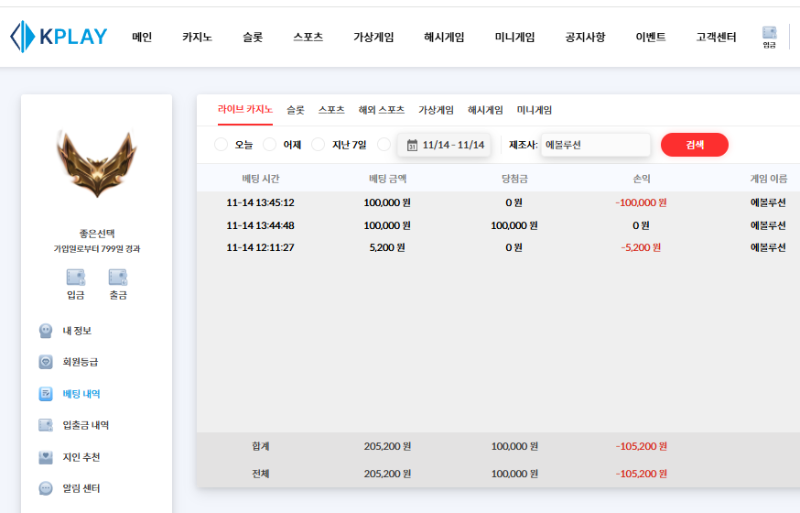
Task: Click the 합계 row label
Action: click(260, 446)
